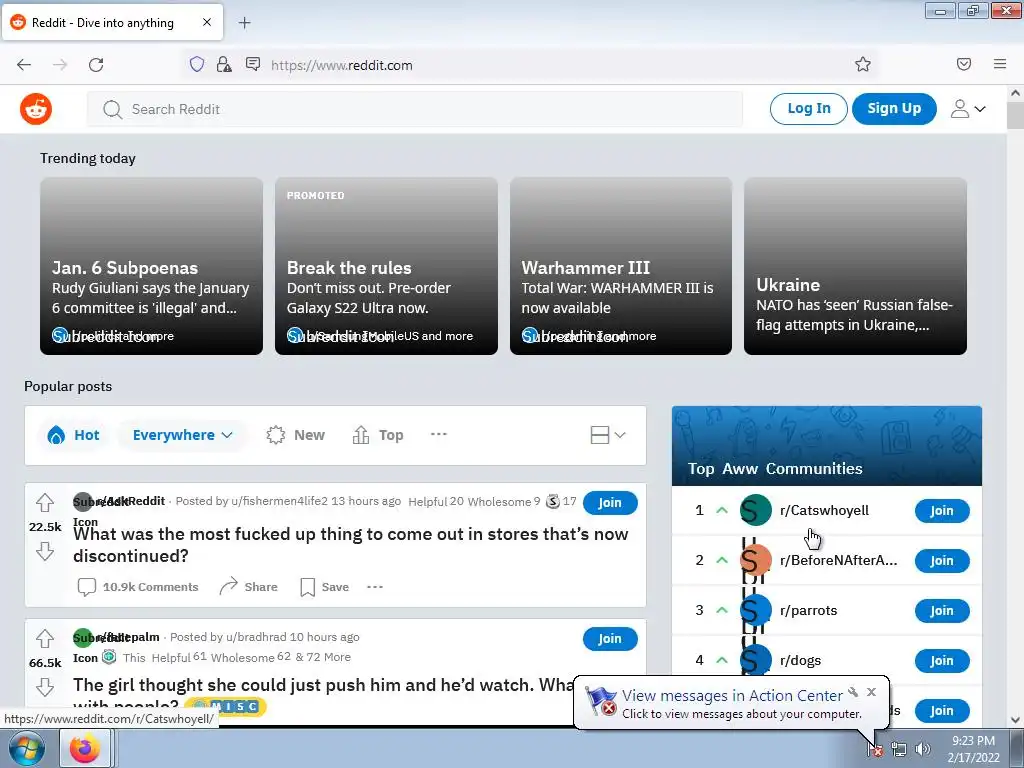Screen dimensions: 1024x768
Task: Upvote the facepalm post by u/bradhrad
Action: tap(45, 638)
